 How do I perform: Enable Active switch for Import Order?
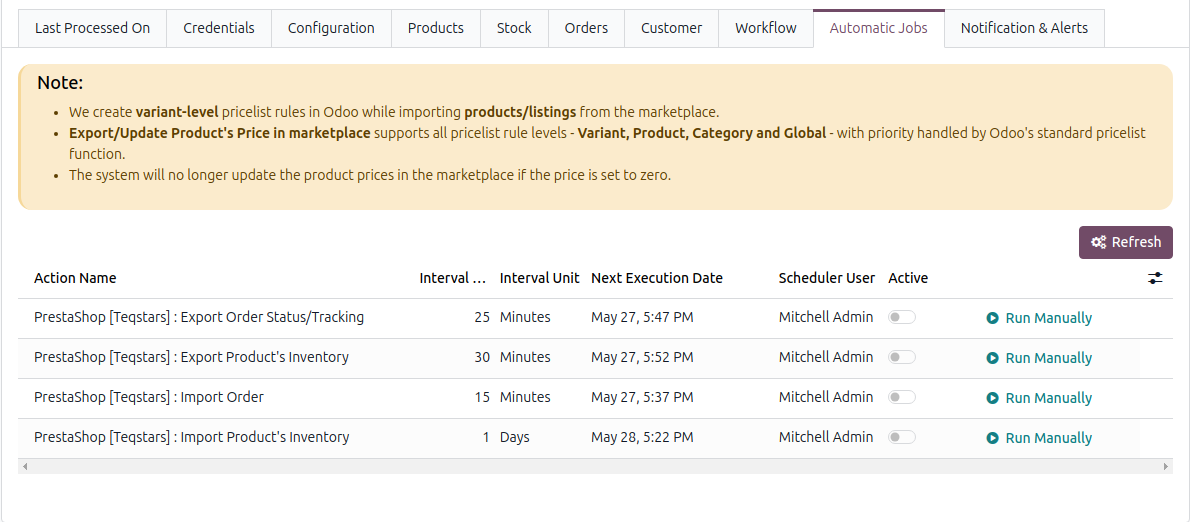(x=902, y=398)
